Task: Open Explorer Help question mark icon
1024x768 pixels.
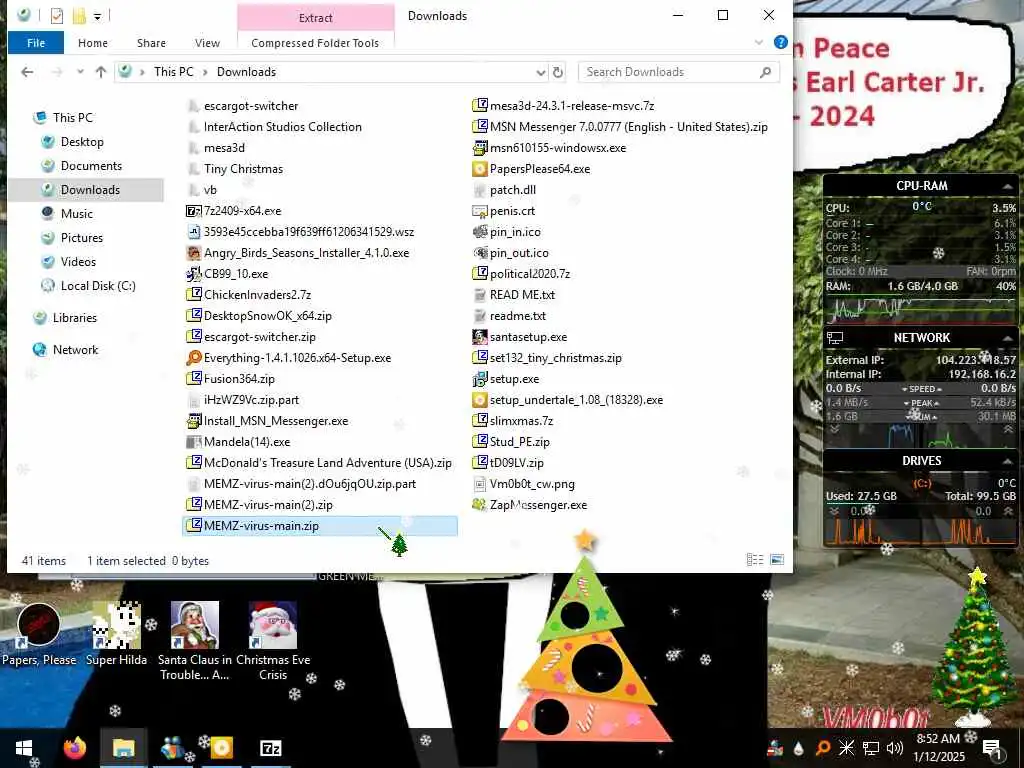Action: (780, 42)
